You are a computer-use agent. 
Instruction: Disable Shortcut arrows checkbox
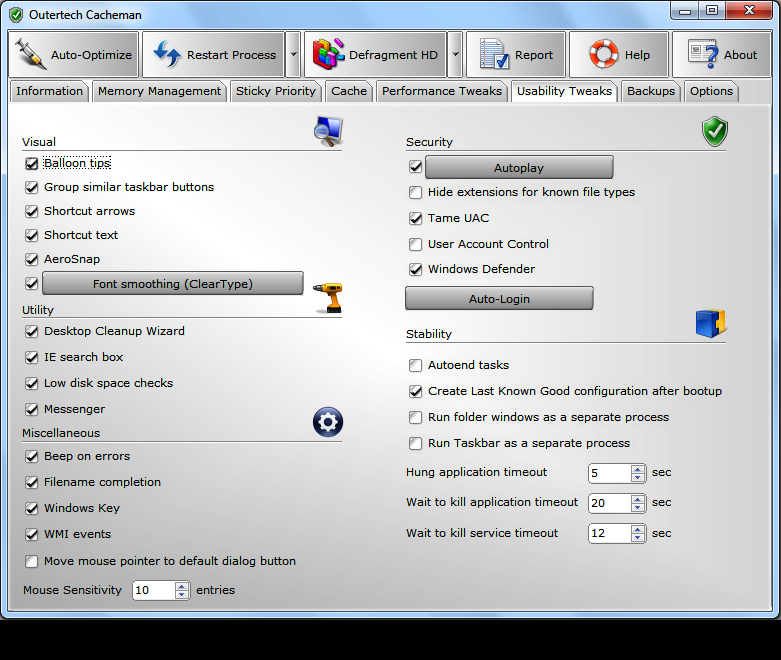(31, 211)
